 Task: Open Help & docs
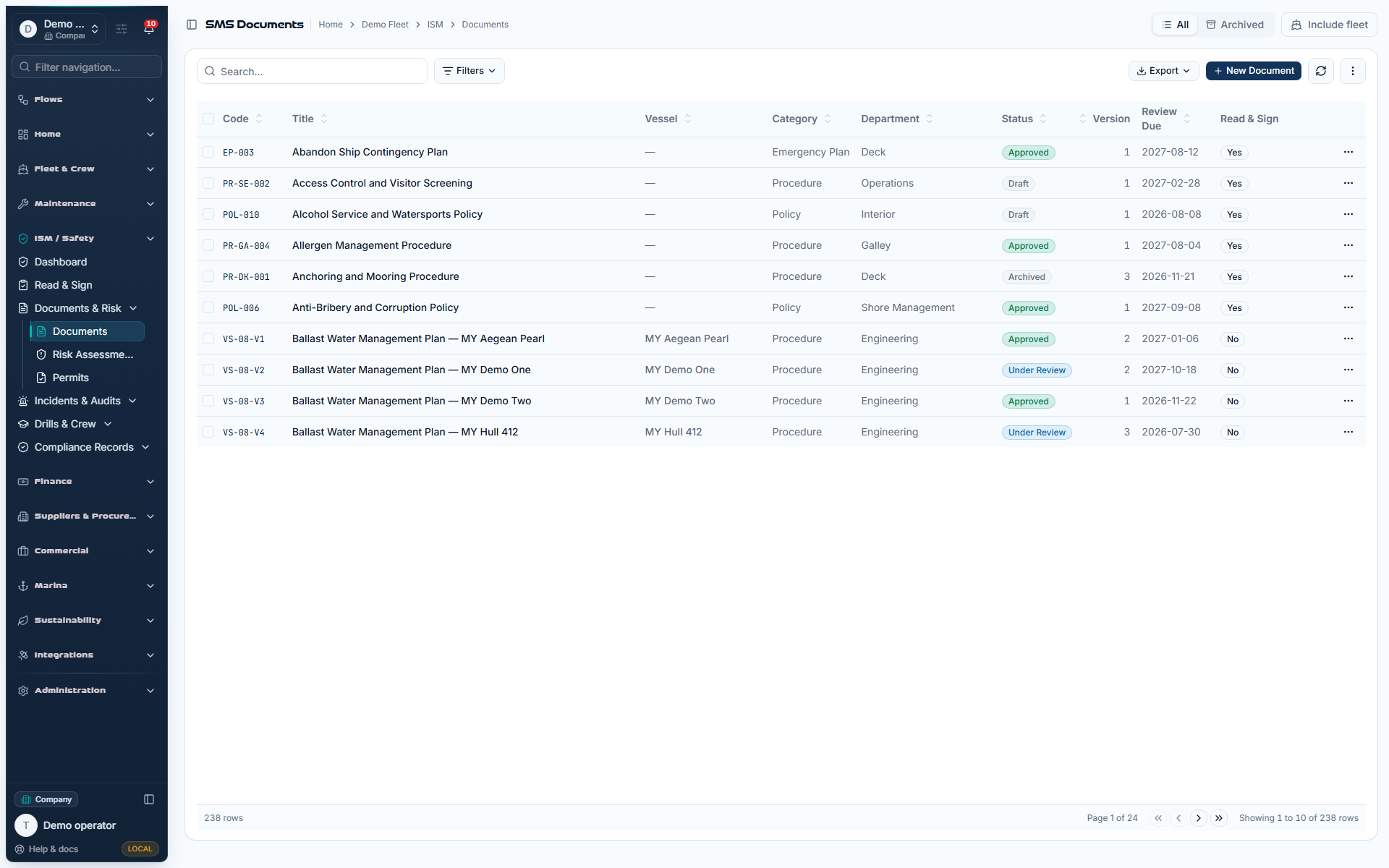coord(47,849)
